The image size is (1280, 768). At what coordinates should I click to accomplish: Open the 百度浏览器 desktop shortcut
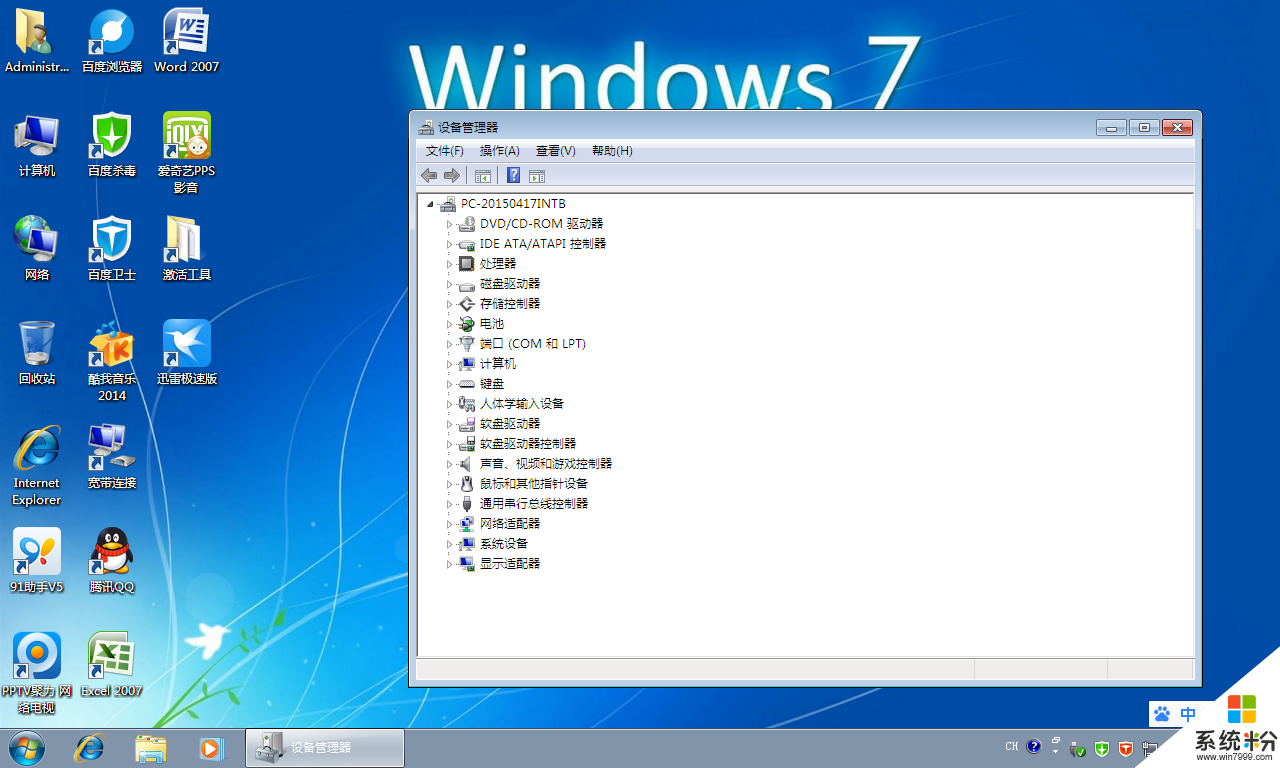[x=112, y=41]
